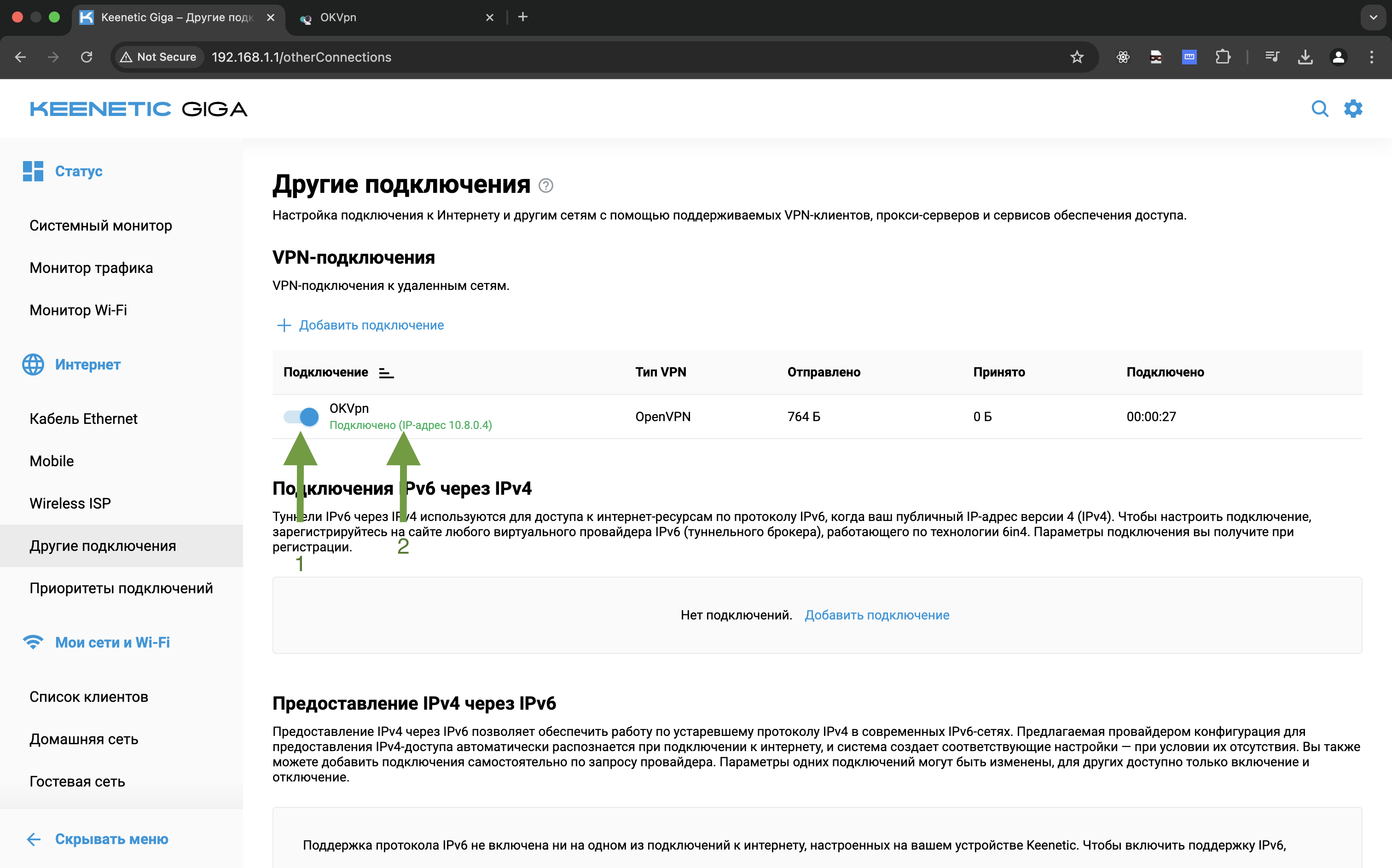The width and height of the screenshot is (1392, 868).
Task: Open the Keenetic search icon
Action: coord(1319,109)
